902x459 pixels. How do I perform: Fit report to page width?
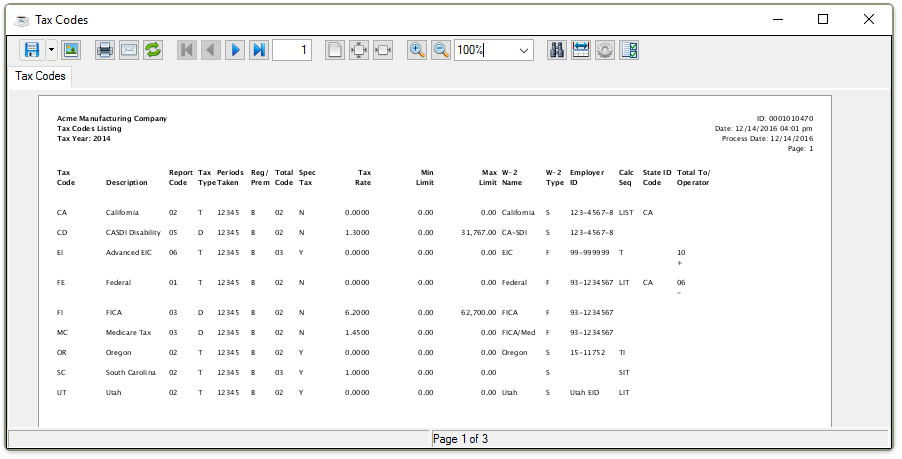[x=383, y=50]
